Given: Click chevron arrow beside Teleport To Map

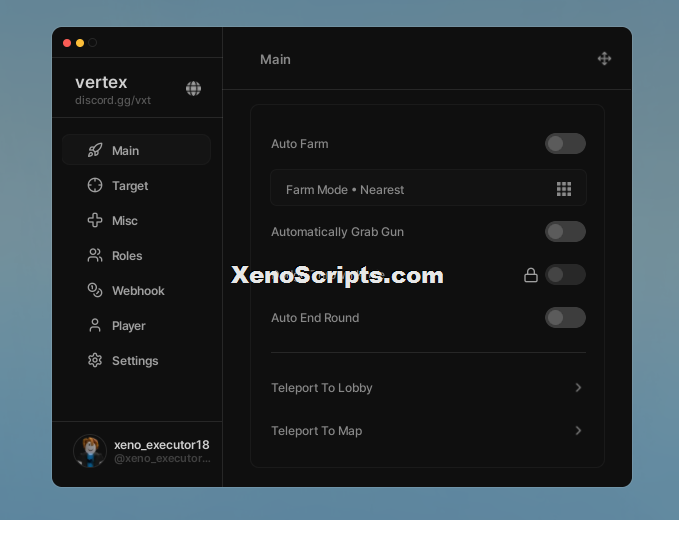Looking at the screenshot, I should click(578, 430).
